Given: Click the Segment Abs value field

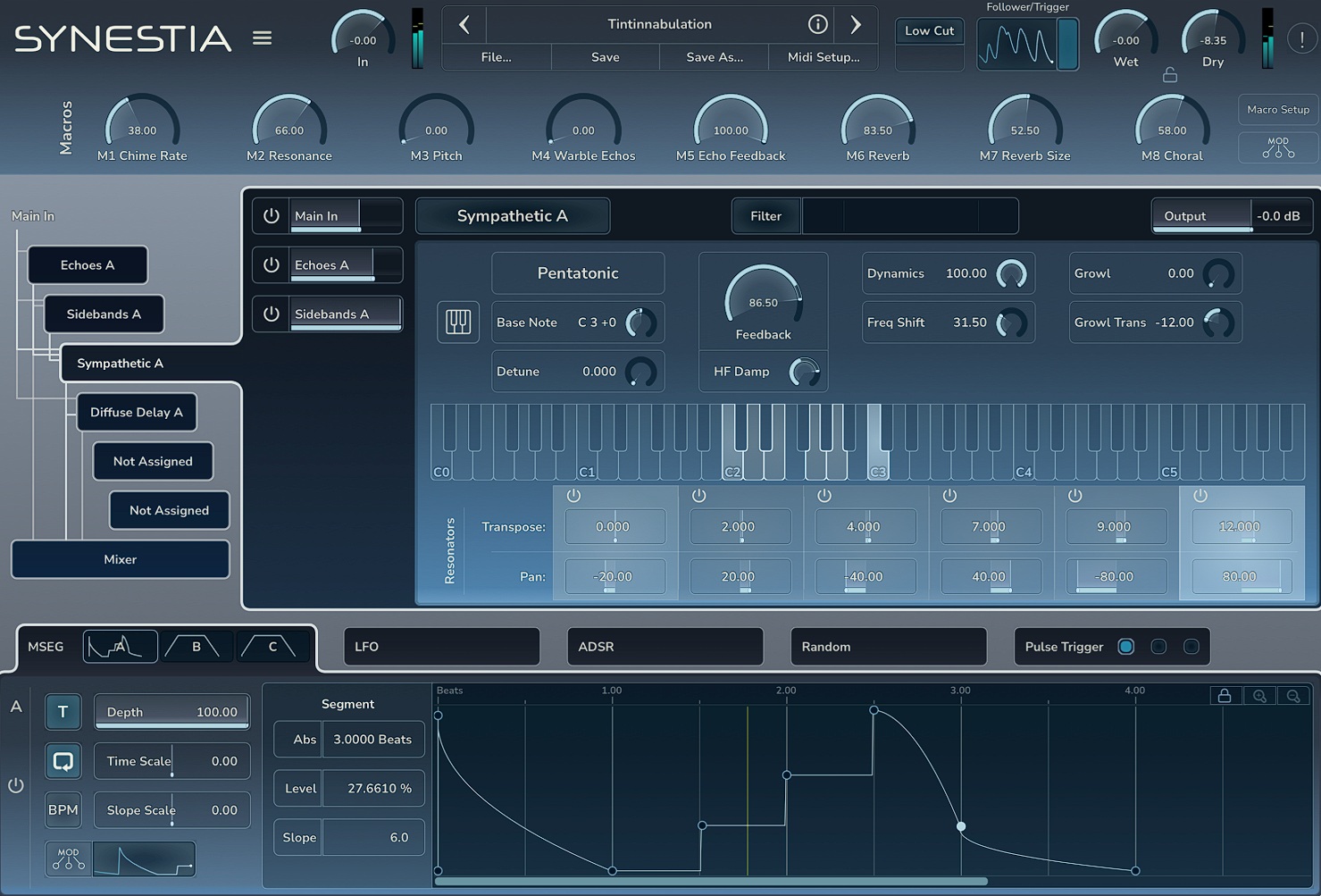Looking at the screenshot, I should [372, 739].
